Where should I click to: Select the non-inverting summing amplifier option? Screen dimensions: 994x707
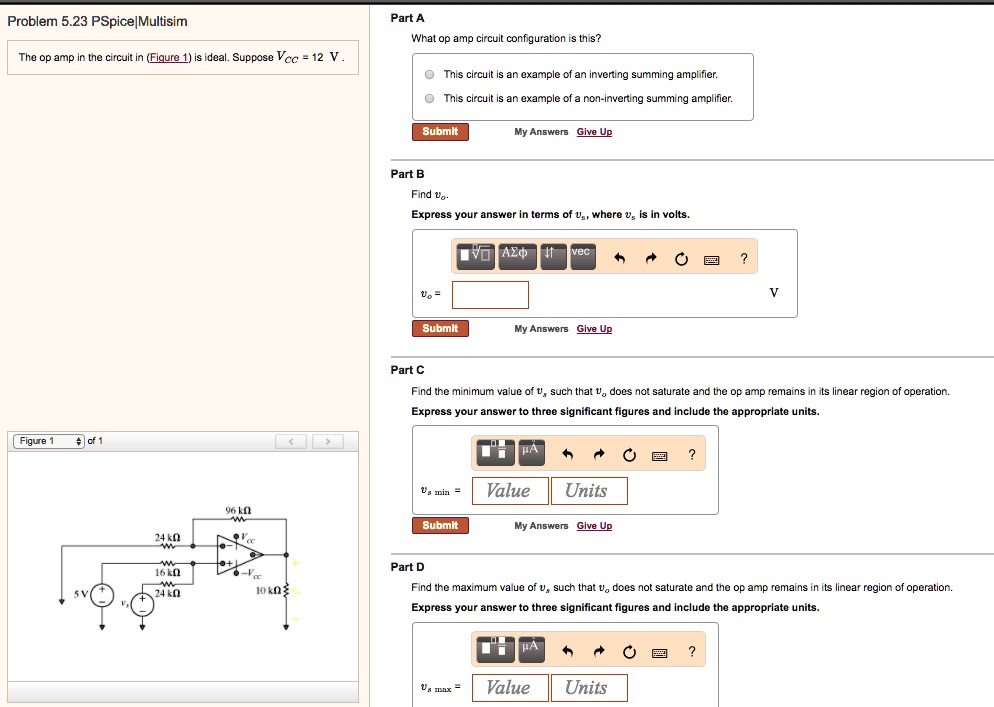click(x=429, y=97)
